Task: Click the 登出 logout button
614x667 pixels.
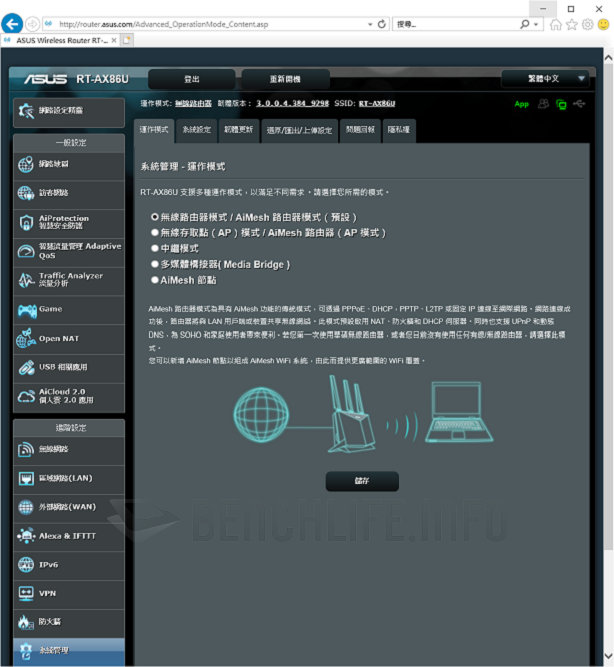Action: point(191,79)
